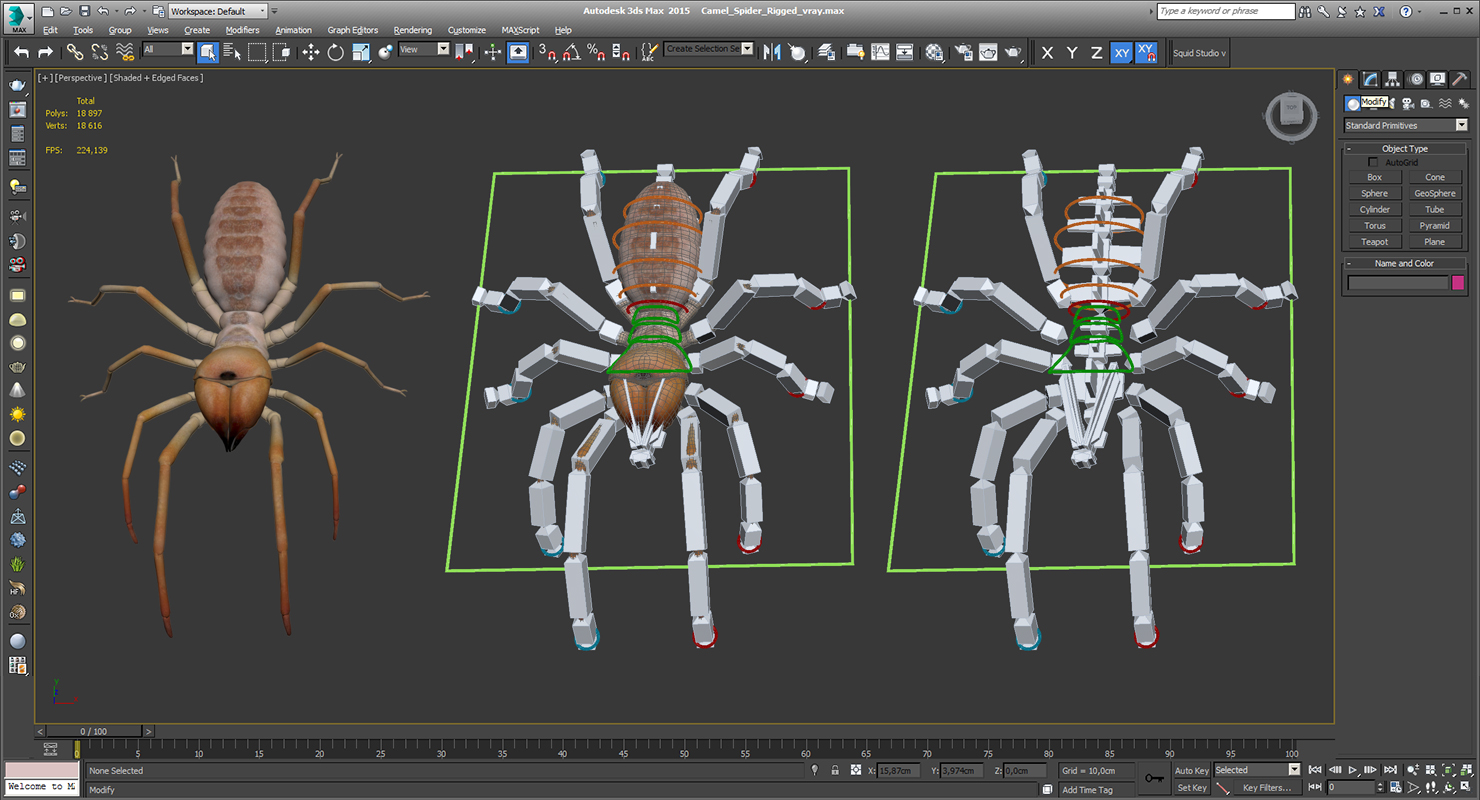Choose the Select and Scale tool
1480x800 pixels.
click(361, 52)
